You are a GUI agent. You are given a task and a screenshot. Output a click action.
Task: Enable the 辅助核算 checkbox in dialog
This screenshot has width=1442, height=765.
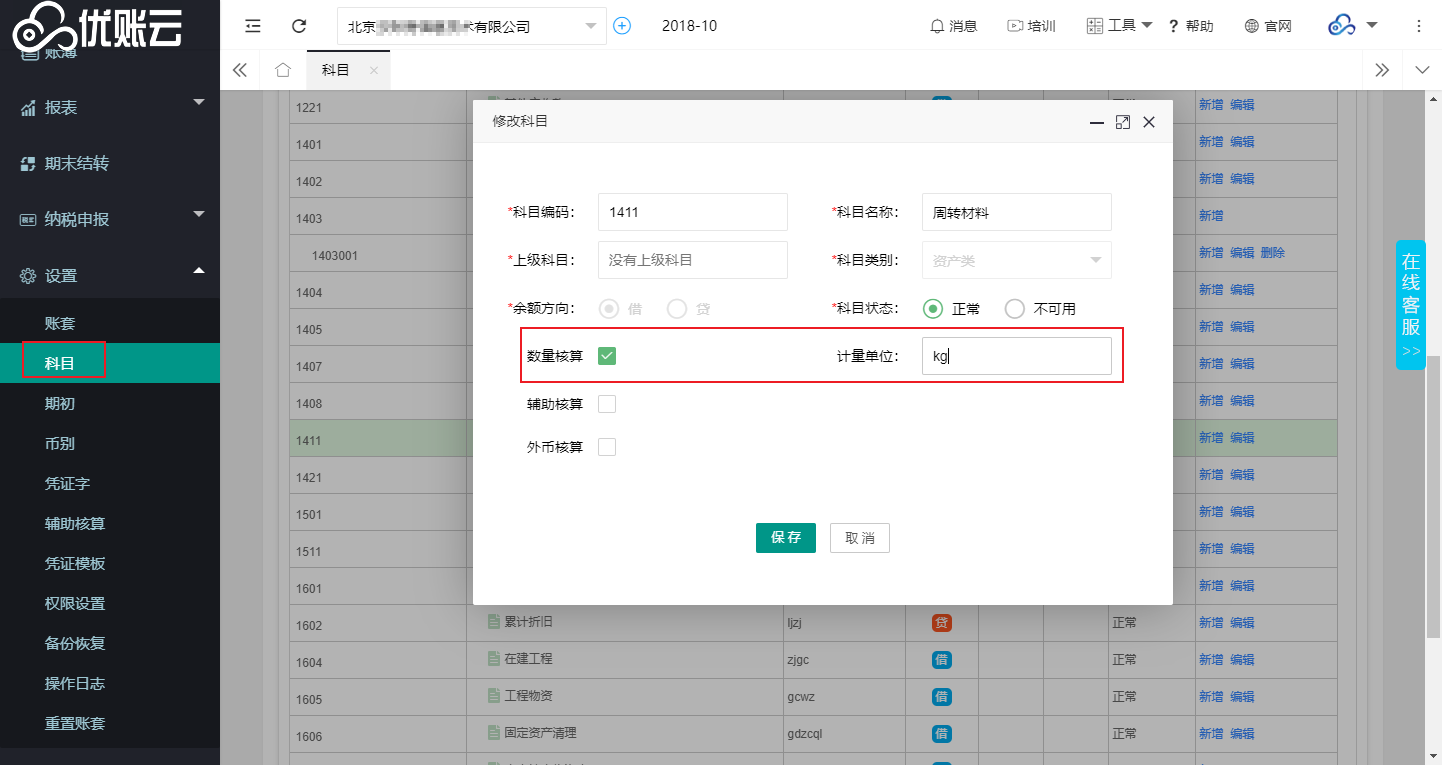(607, 404)
